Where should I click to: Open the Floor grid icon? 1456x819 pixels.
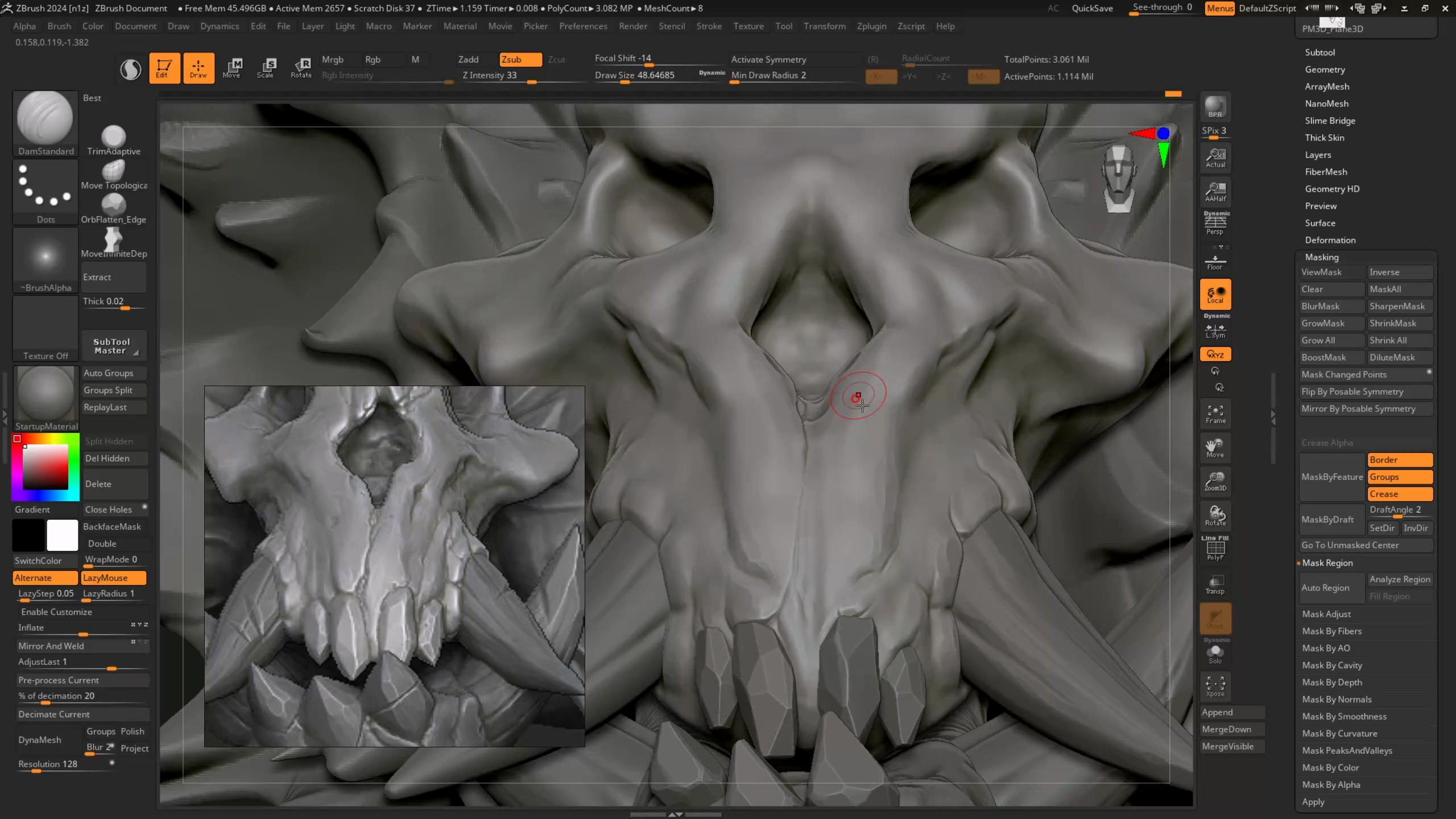click(1215, 262)
